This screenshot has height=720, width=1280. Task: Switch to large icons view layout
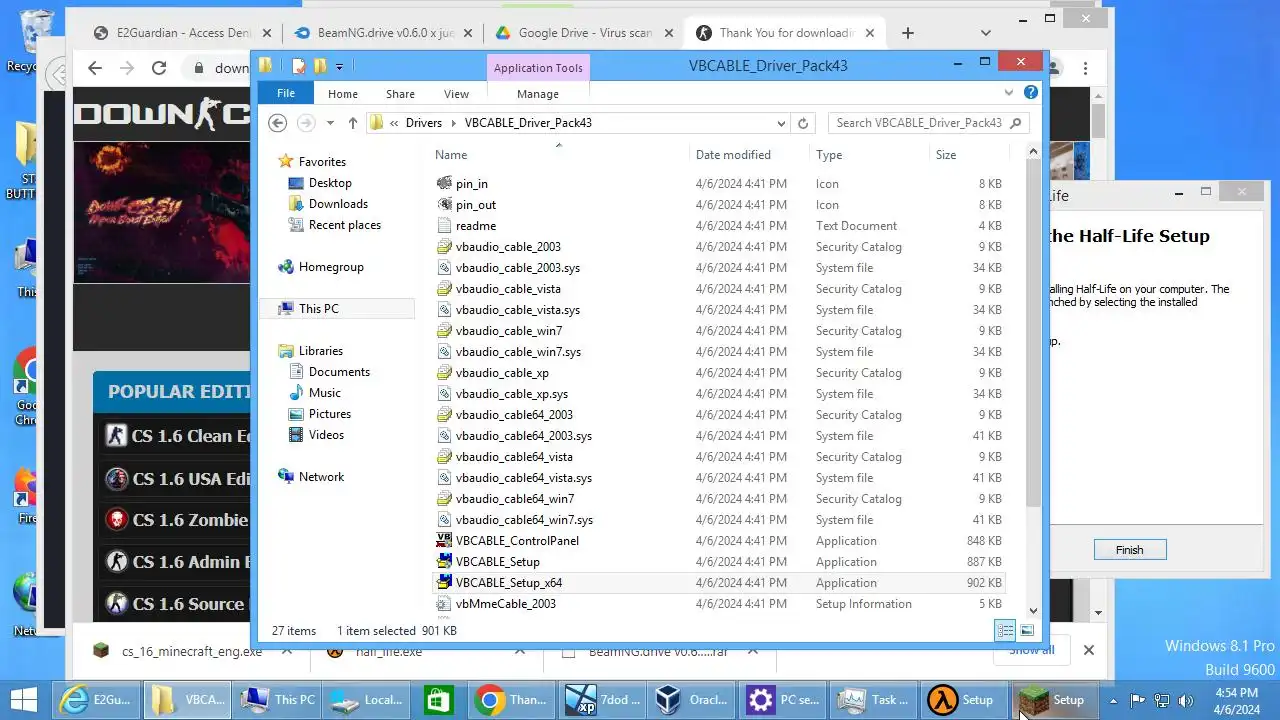point(1026,630)
